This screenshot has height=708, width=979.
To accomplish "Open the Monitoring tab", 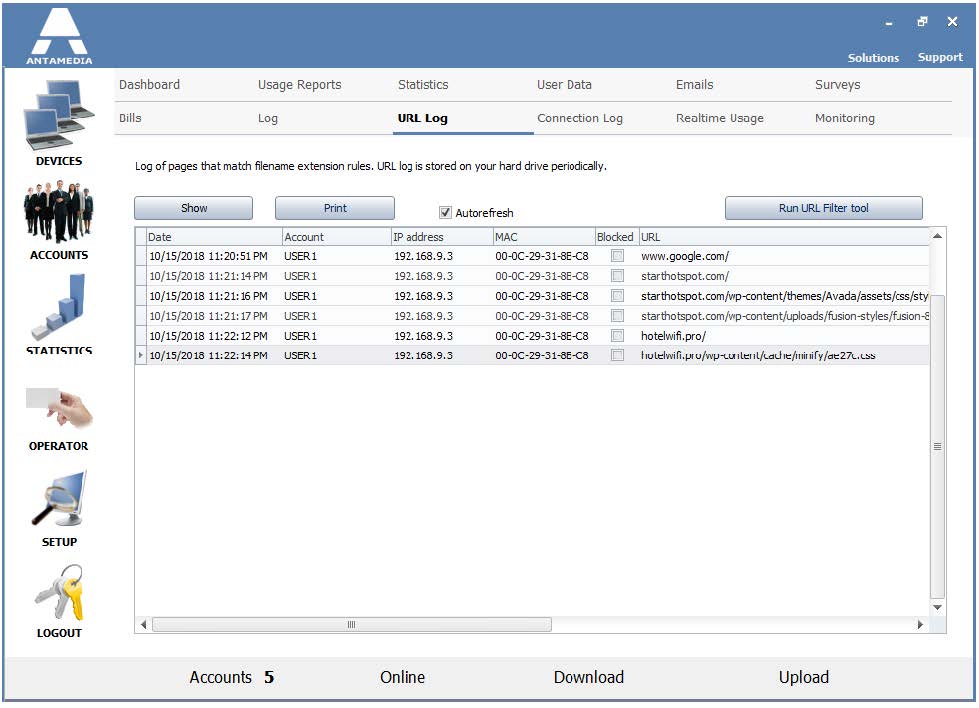I will coord(845,119).
